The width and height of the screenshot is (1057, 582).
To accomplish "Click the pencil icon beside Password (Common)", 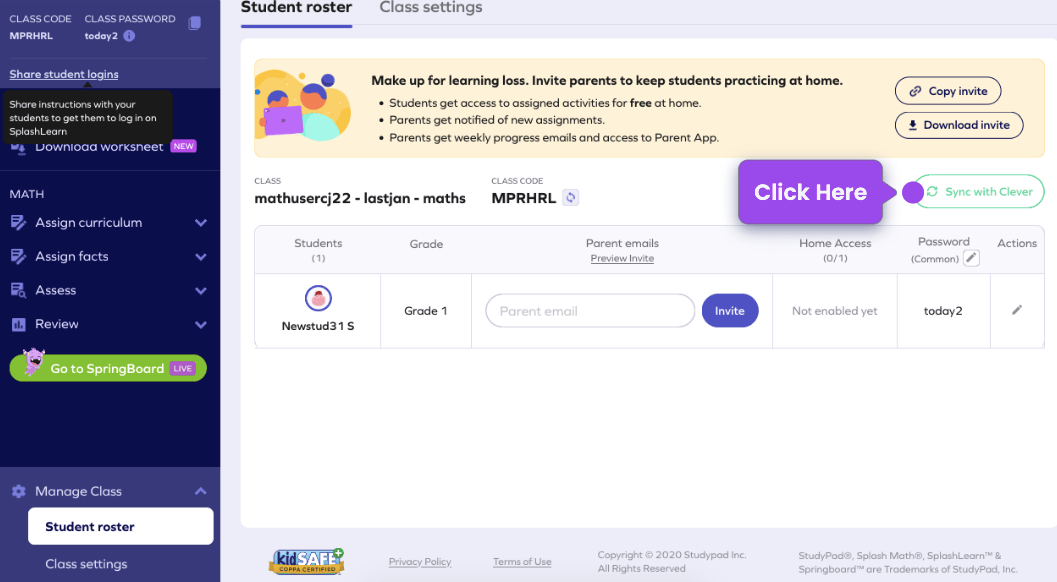I will pyautogui.click(x=970, y=257).
